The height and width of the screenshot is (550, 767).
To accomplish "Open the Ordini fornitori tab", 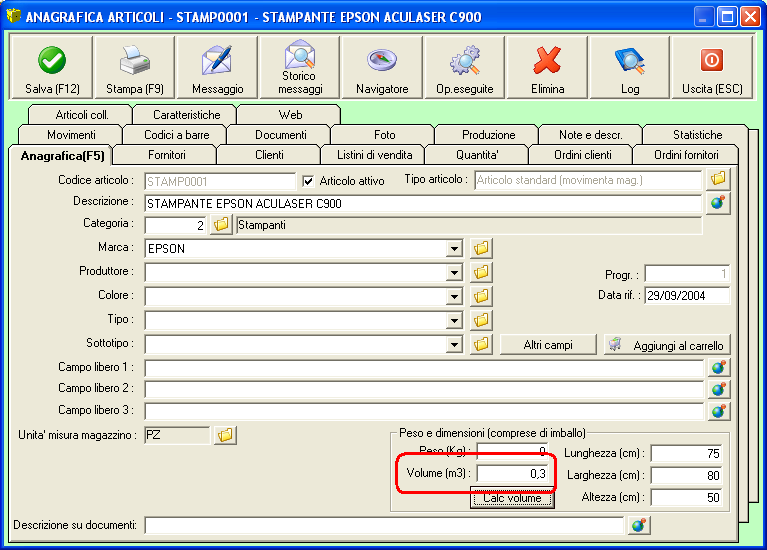I will [x=686, y=155].
